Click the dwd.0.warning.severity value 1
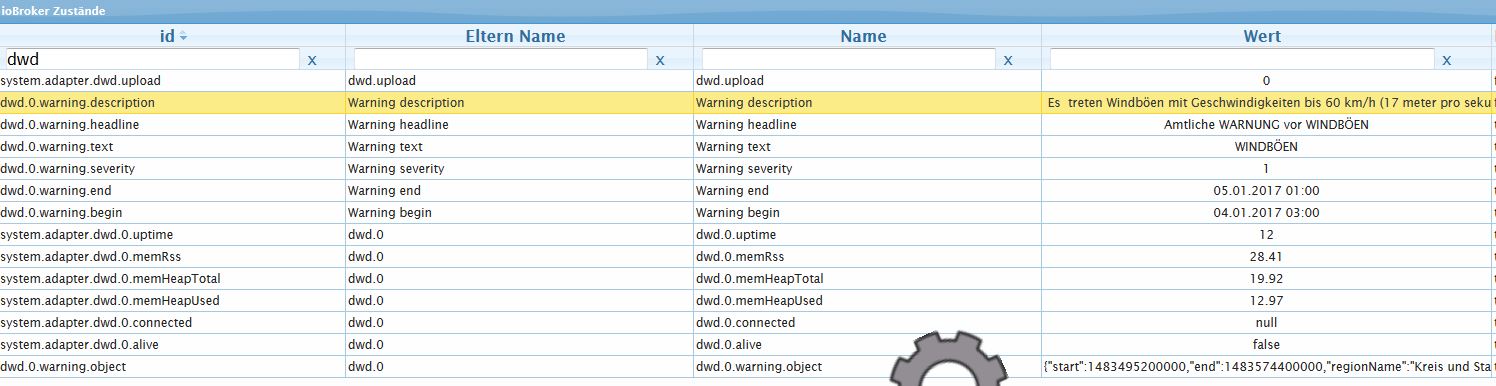Image resolution: width=1496 pixels, height=386 pixels. click(x=1266, y=168)
